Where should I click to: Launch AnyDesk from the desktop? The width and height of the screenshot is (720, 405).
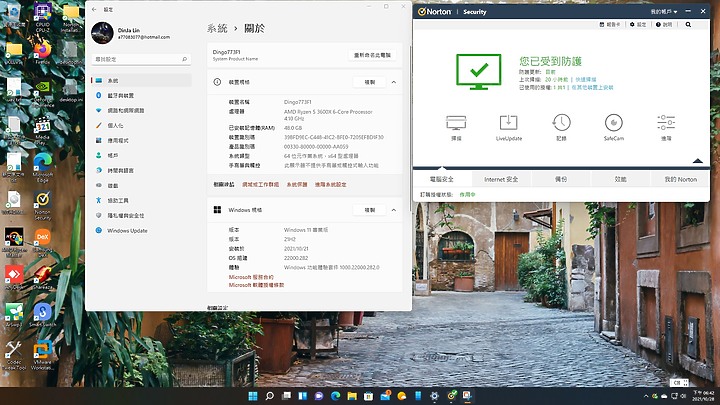(14, 278)
